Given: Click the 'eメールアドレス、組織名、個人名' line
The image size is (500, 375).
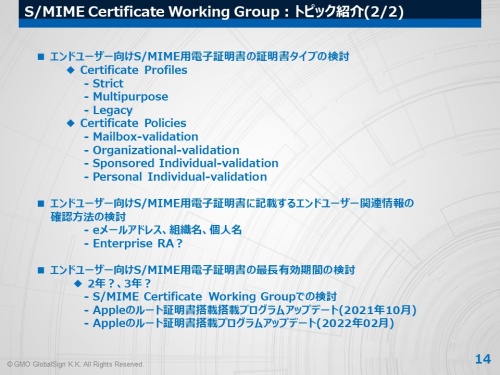Looking at the screenshot, I should (167, 230).
